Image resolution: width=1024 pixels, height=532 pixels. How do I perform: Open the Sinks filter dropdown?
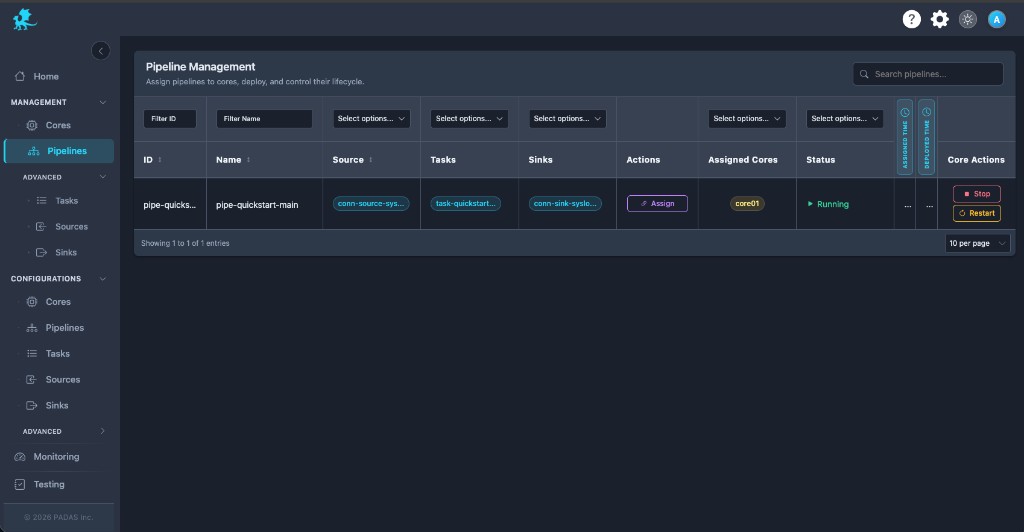tap(568, 119)
